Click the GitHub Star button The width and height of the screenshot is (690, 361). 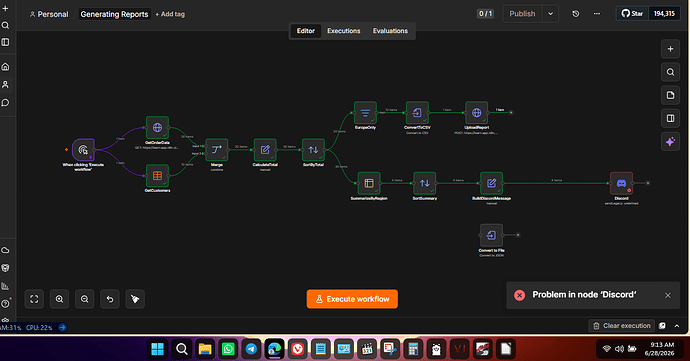tap(632, 14)
